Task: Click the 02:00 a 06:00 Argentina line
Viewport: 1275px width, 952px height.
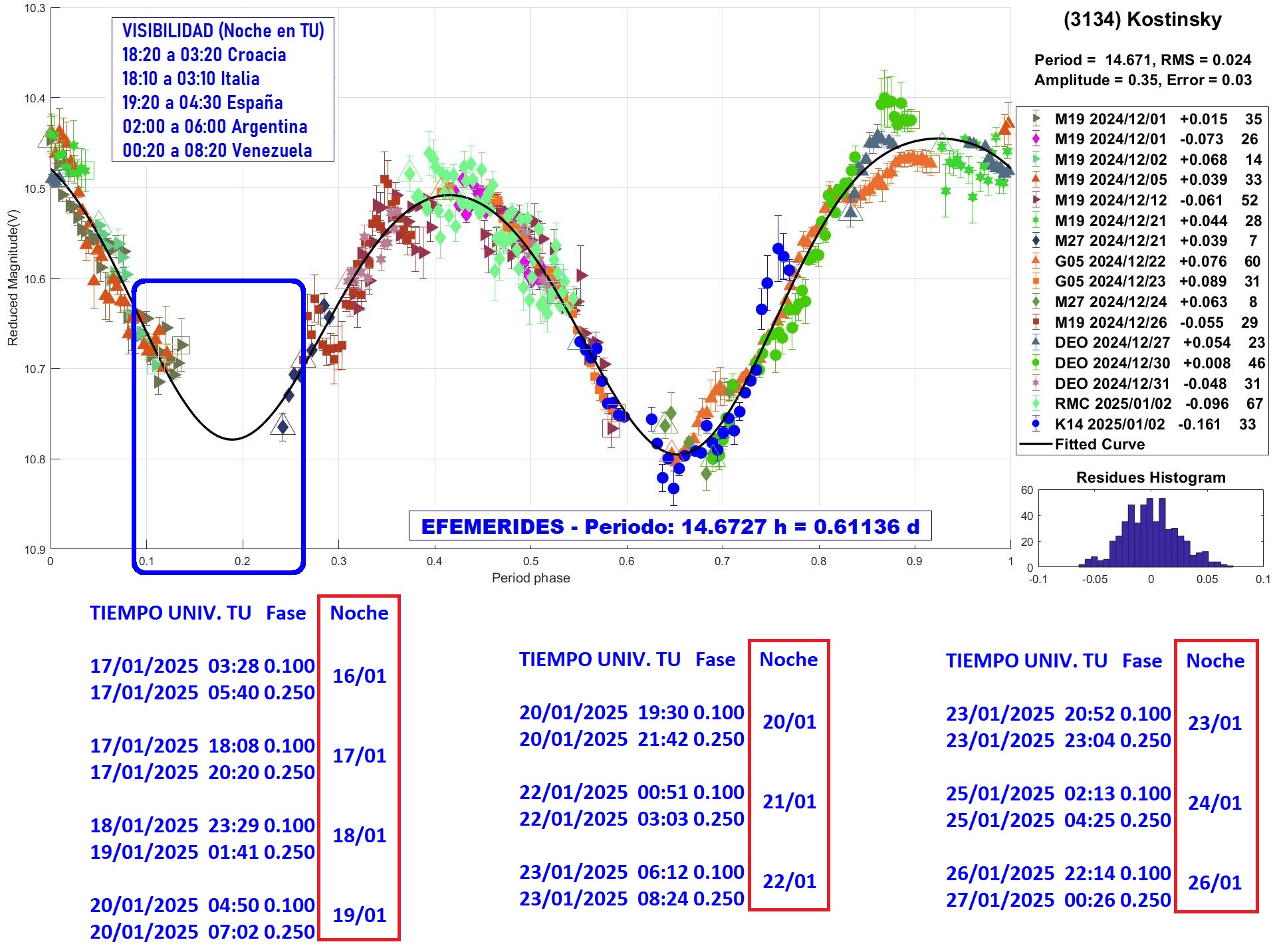Action: [215, 126]
